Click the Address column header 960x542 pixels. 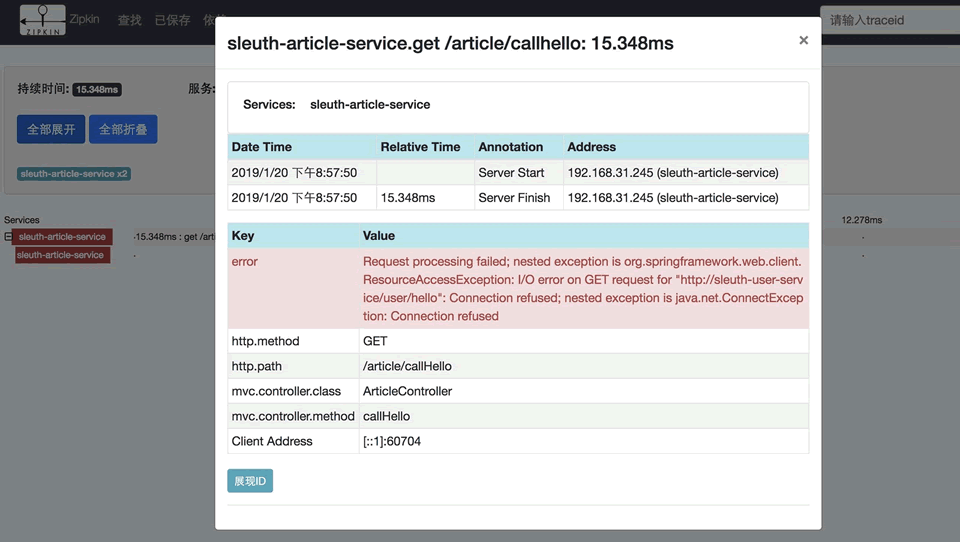[x=686, y=147]
